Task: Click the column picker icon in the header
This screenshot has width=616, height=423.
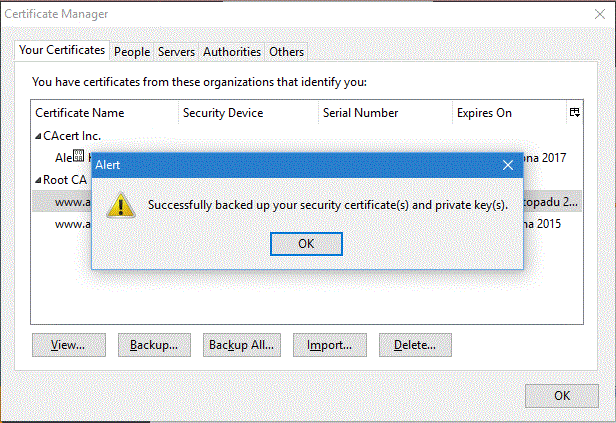Action: coord(575,113)
